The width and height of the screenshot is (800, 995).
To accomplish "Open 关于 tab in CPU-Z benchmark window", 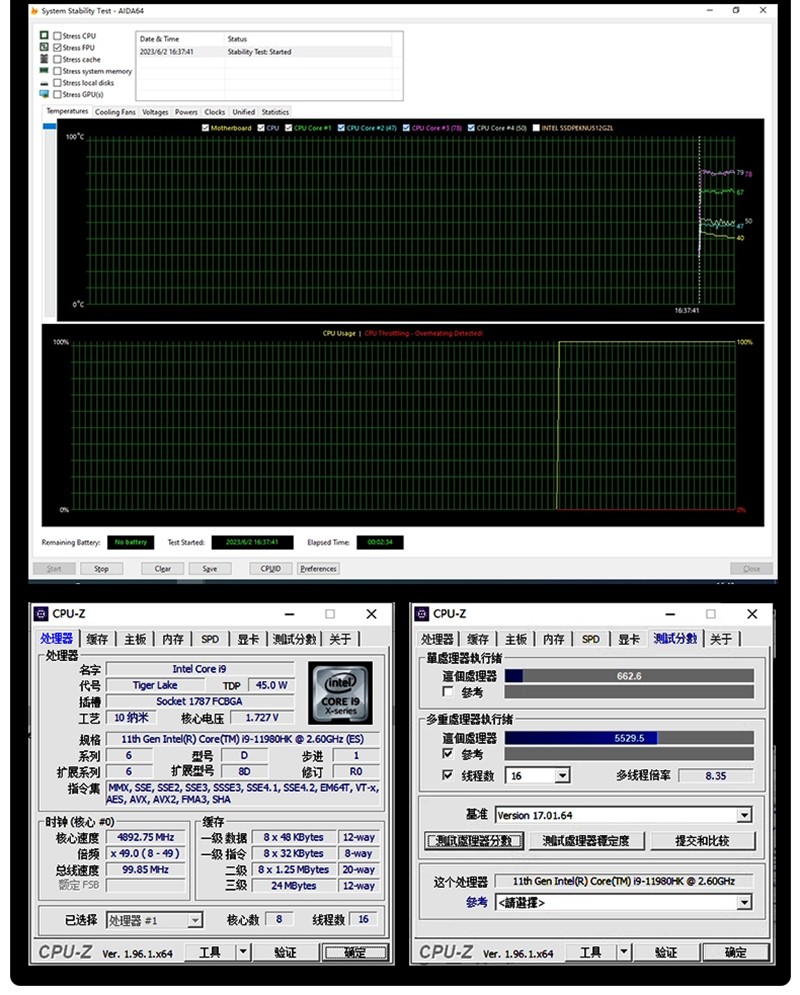I will pos(721,639).
